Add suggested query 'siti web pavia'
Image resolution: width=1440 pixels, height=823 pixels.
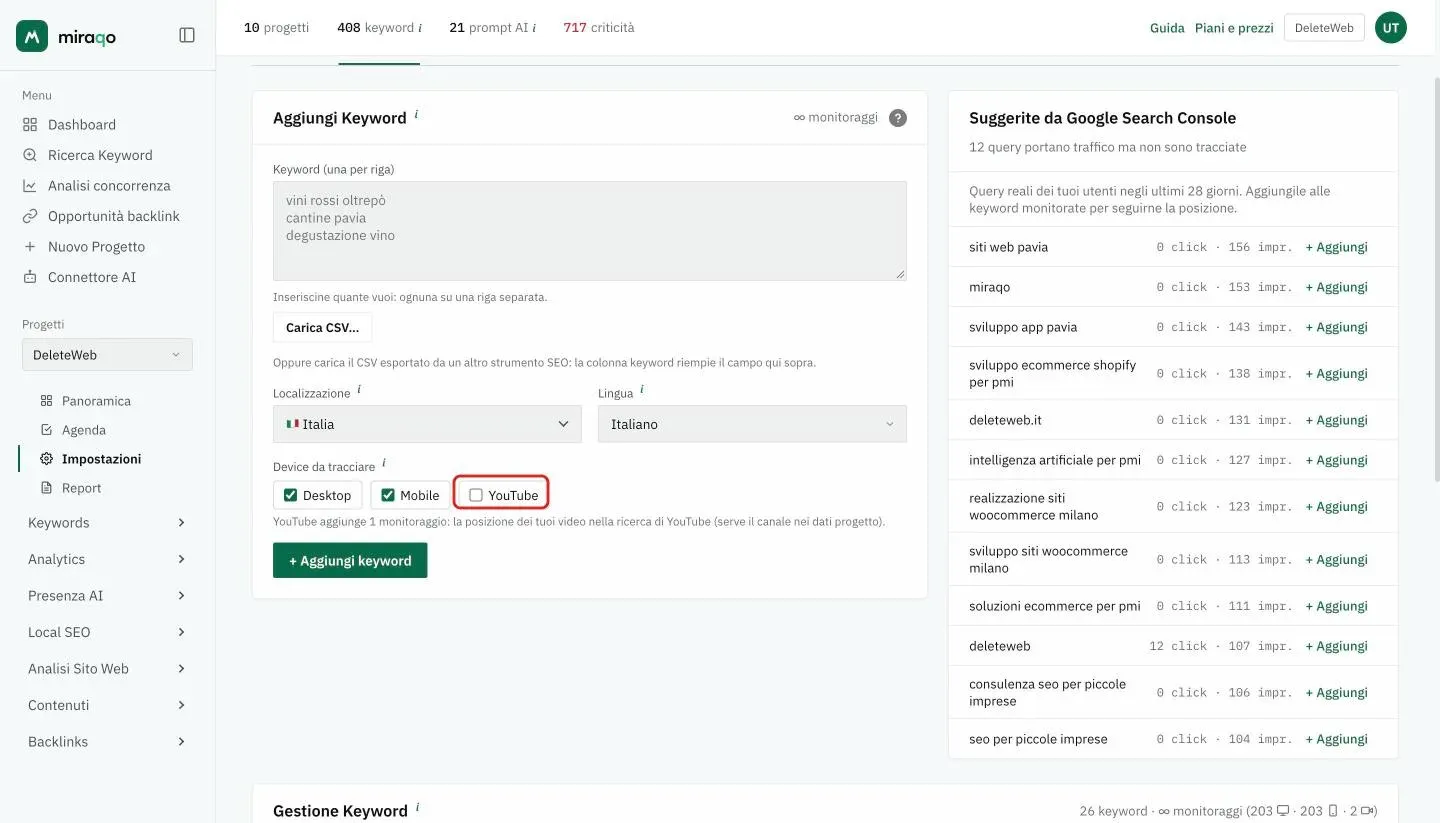(1337, 247)
